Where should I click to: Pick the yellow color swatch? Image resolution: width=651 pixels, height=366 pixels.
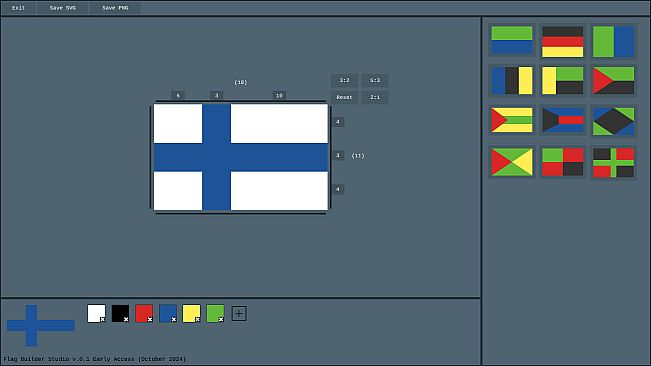(x=191, y=312)
